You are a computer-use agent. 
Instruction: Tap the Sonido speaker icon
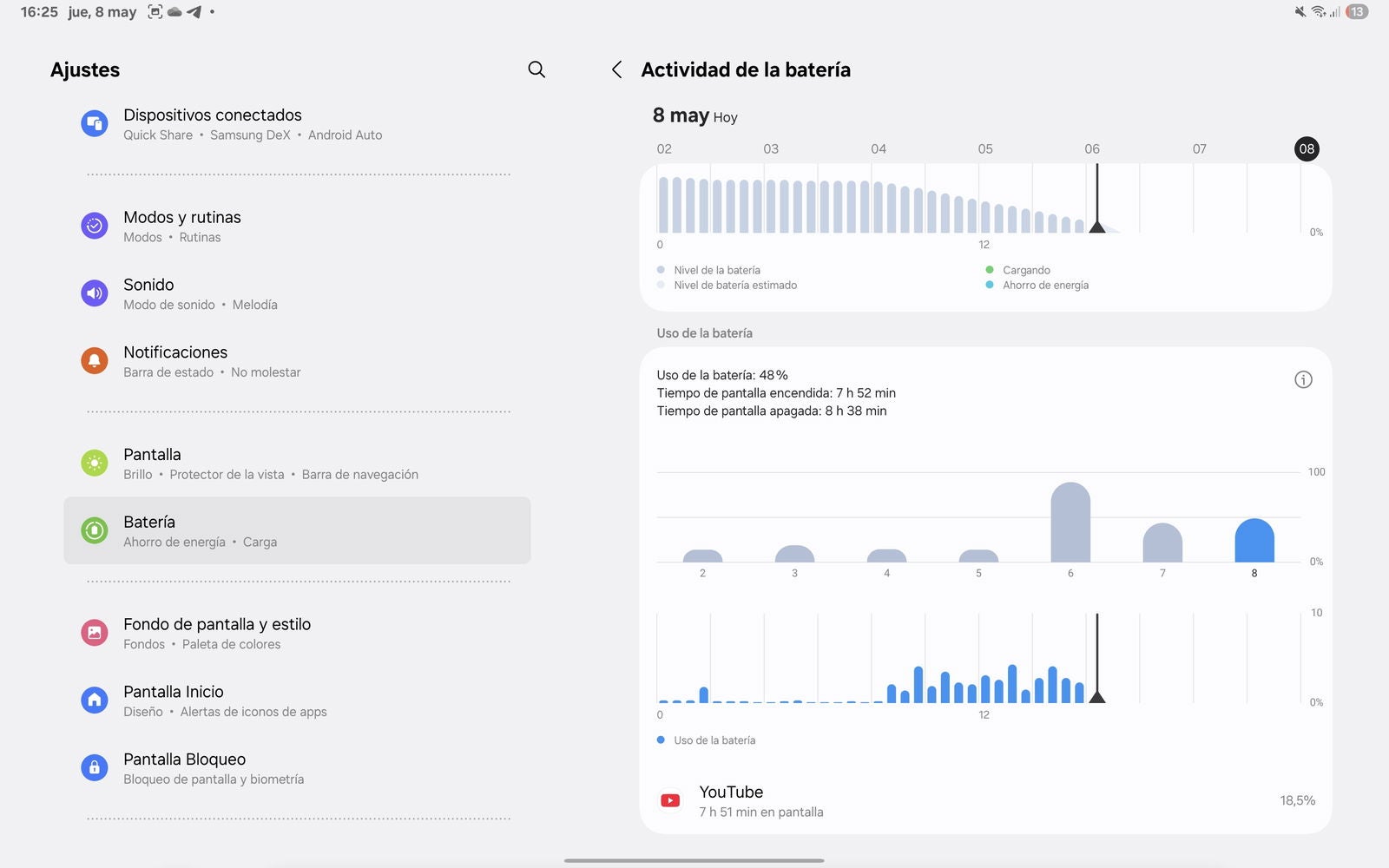[95, 293]
